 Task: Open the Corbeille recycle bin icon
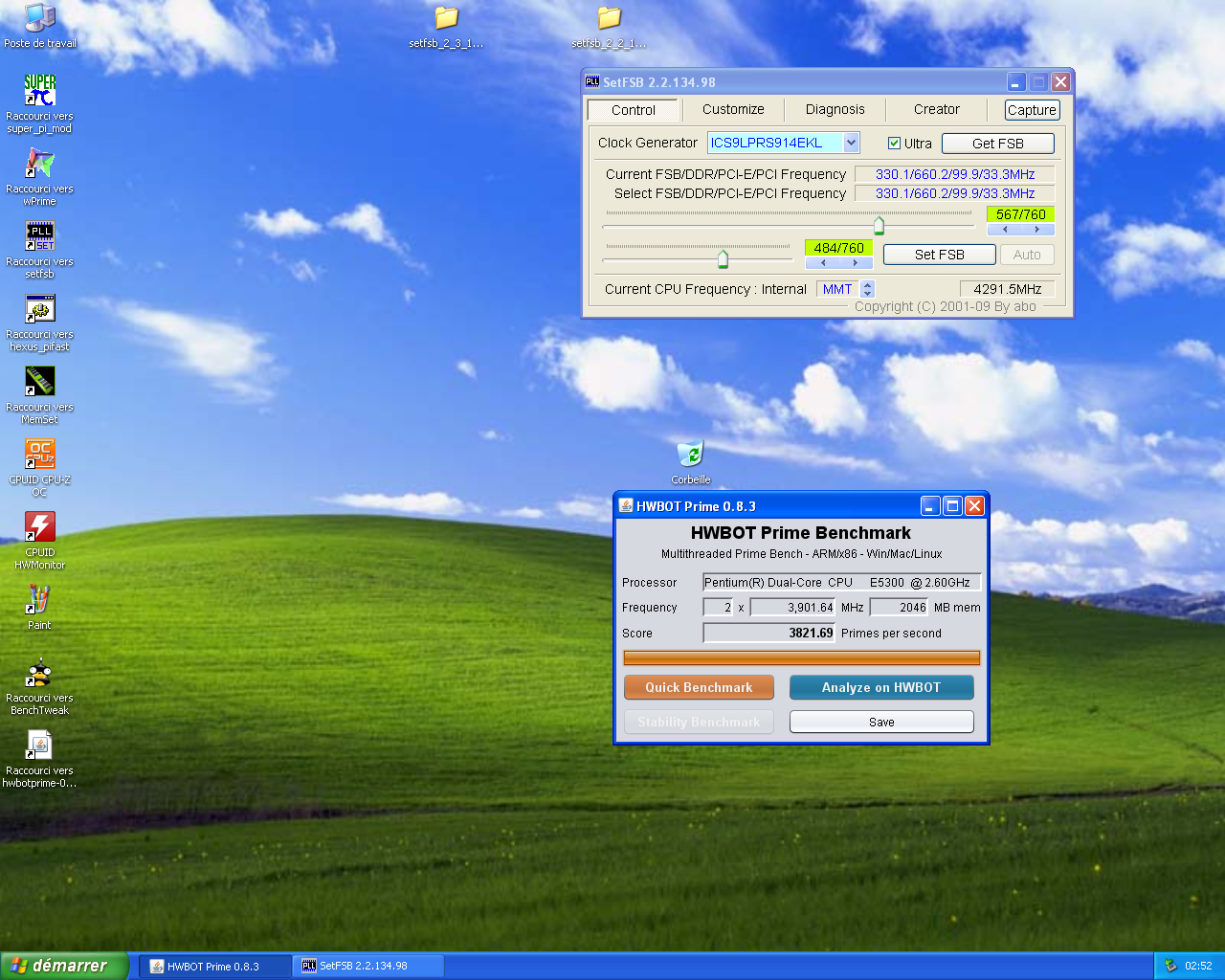click(690, 454)
